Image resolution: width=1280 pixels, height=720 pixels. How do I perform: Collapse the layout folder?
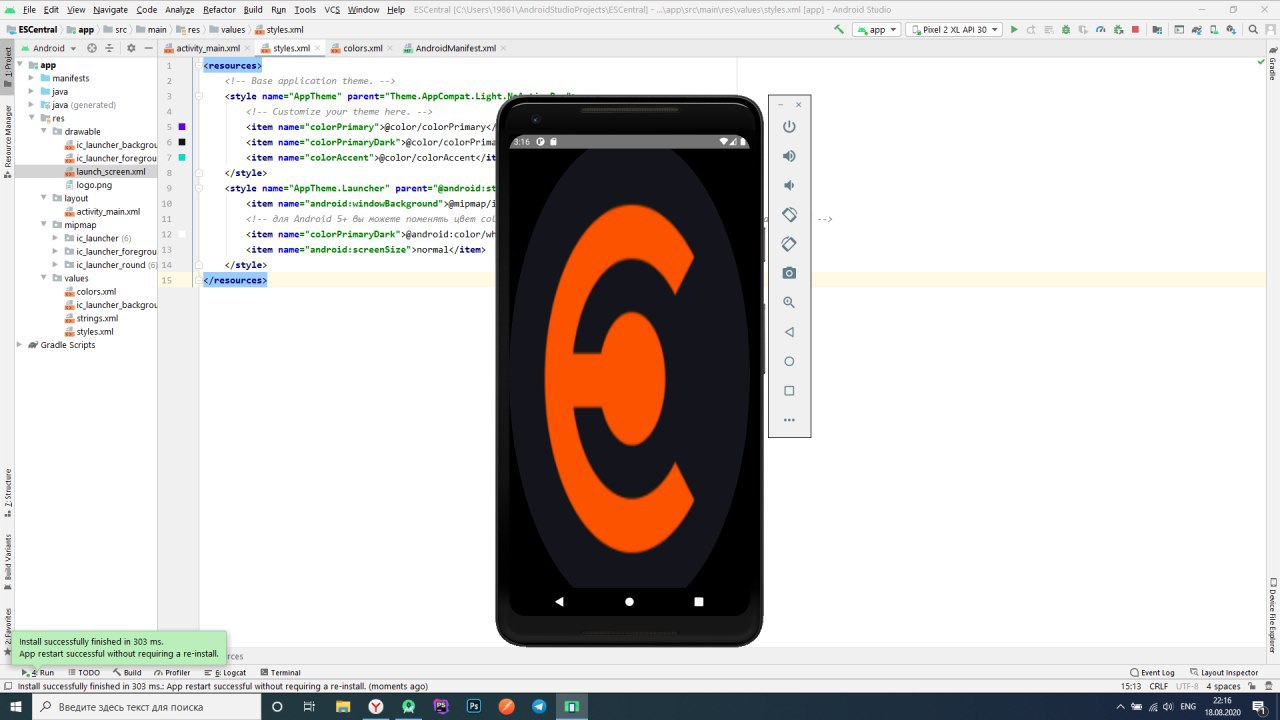click(45, 198)
